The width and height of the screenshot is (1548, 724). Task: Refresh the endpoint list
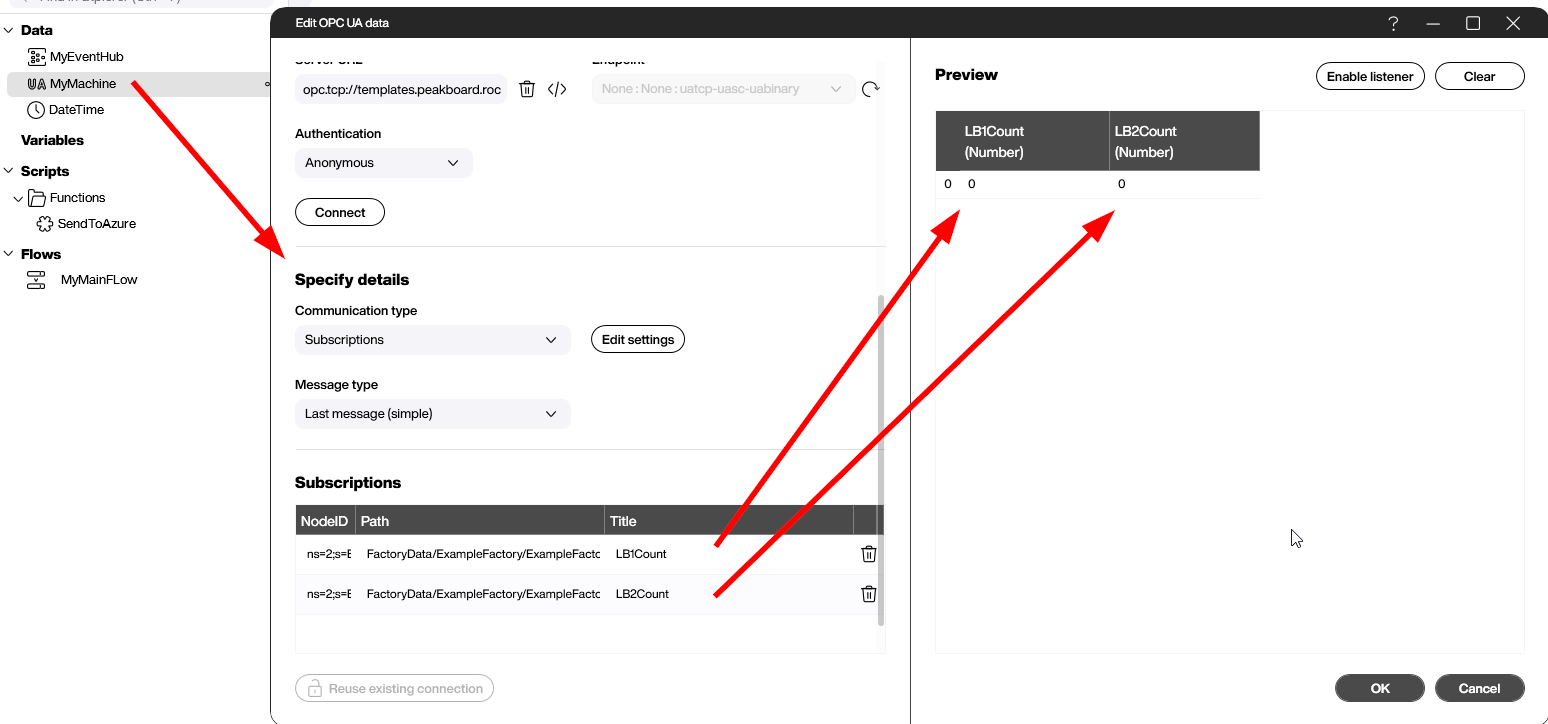870,89
